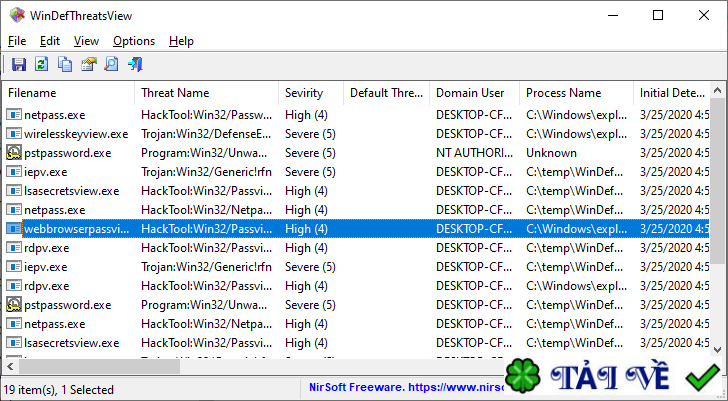This screenshot has width=728, height=401.
Task: Open the Help menu
Action: tap(181, 41)
